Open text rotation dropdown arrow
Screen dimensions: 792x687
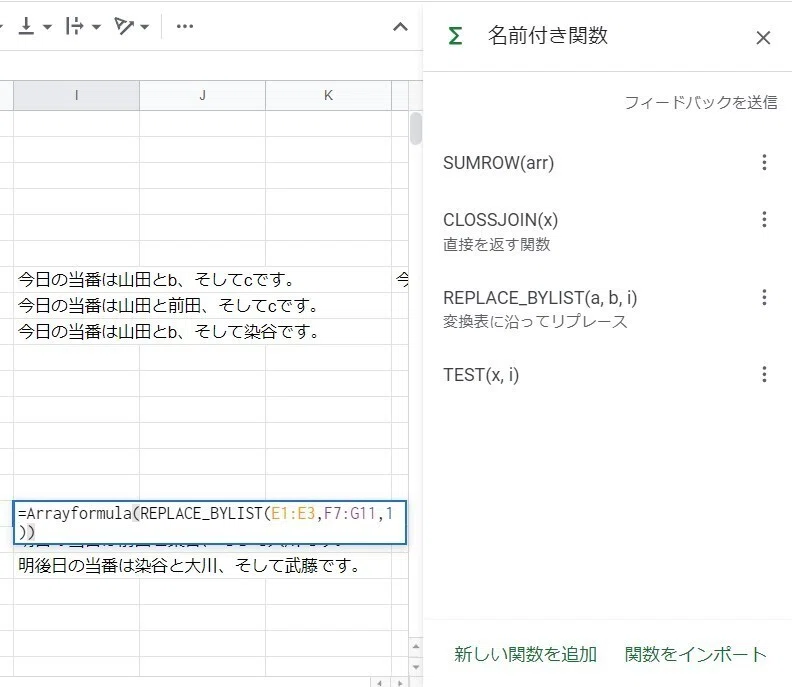coord(144,26)
